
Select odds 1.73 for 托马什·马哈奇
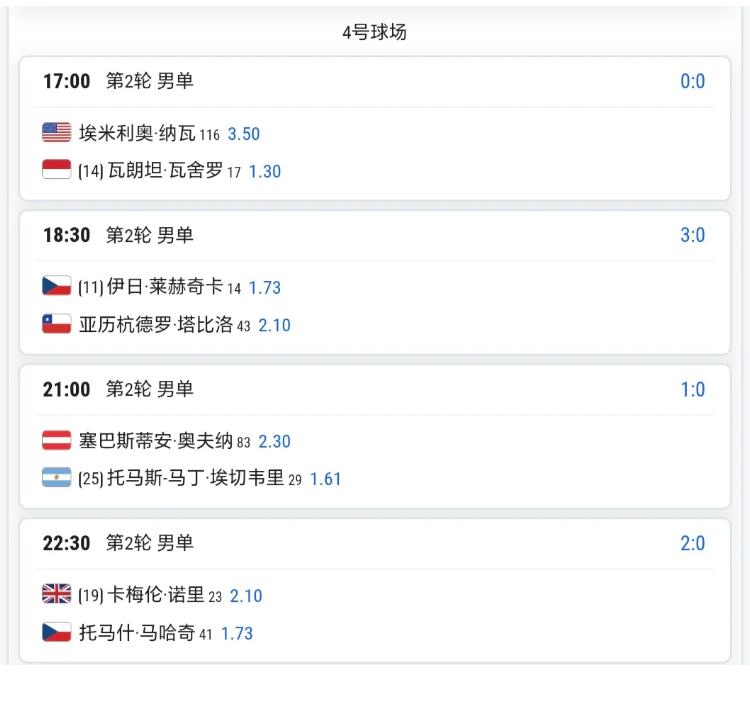tap(237, 633)
